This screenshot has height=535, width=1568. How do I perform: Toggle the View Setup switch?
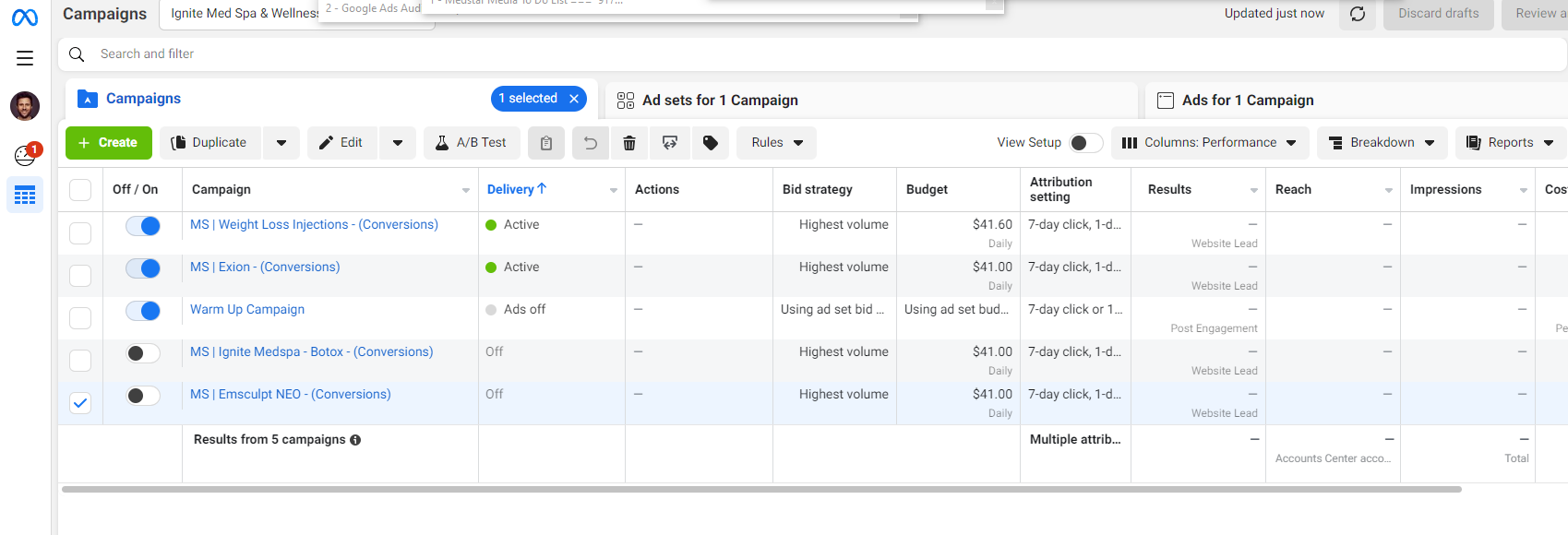pyautogui.click(x=1085, y=143)
